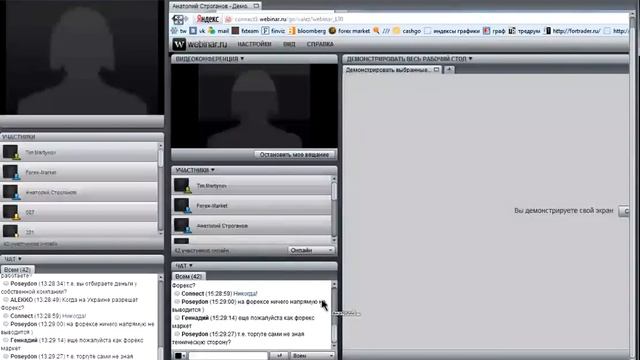The width and height of the screenshot is (640, 360).
Task: Click the Никогда! message from Connect in center chat
Action: point(245,293)
